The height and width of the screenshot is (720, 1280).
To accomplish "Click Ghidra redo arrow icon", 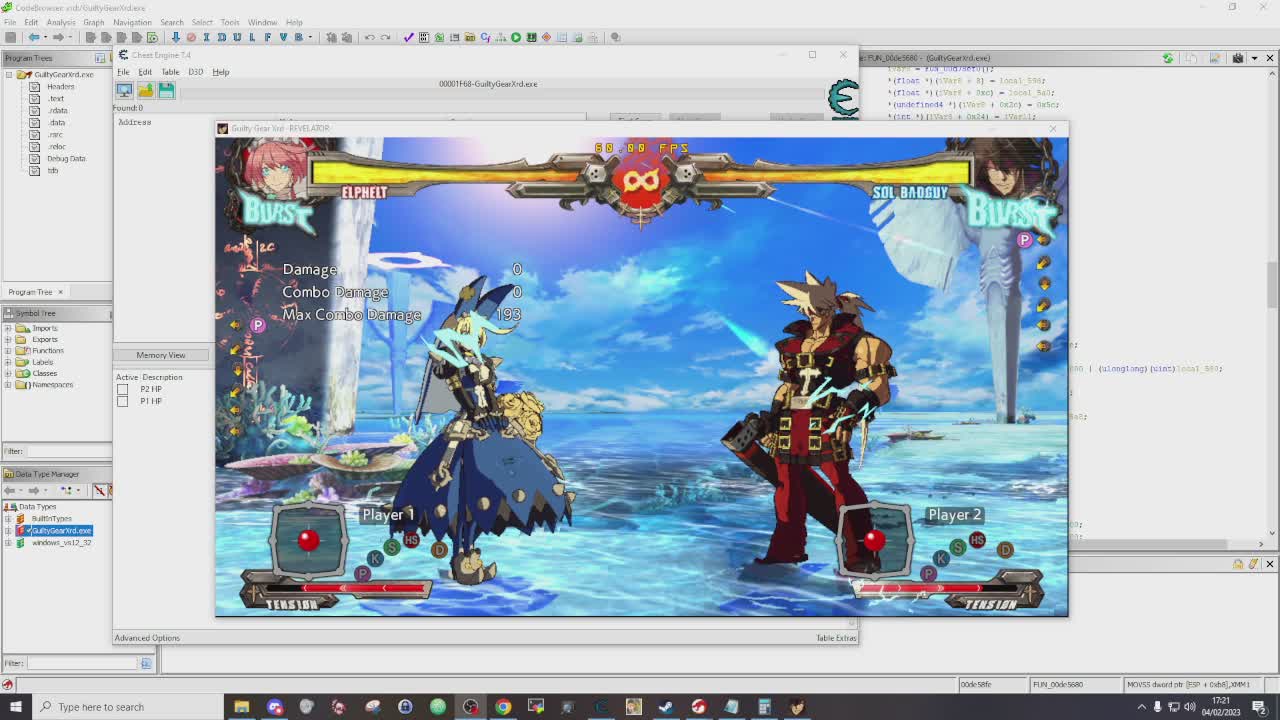I will 385,37.
